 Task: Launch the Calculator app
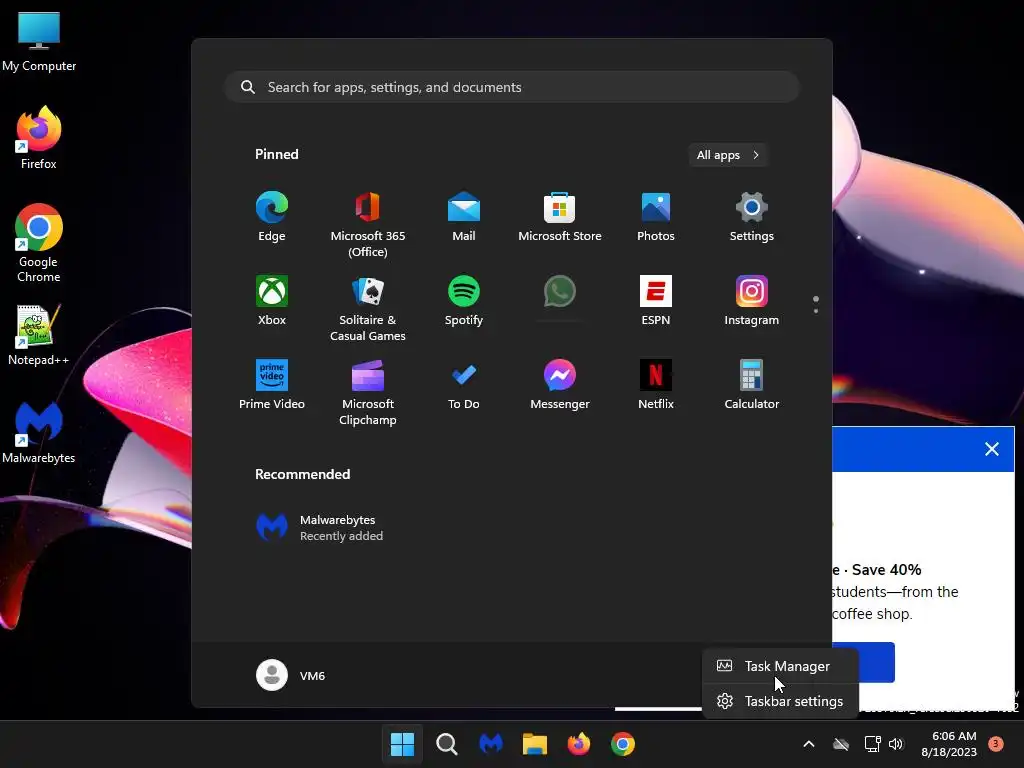click(752, 385)
